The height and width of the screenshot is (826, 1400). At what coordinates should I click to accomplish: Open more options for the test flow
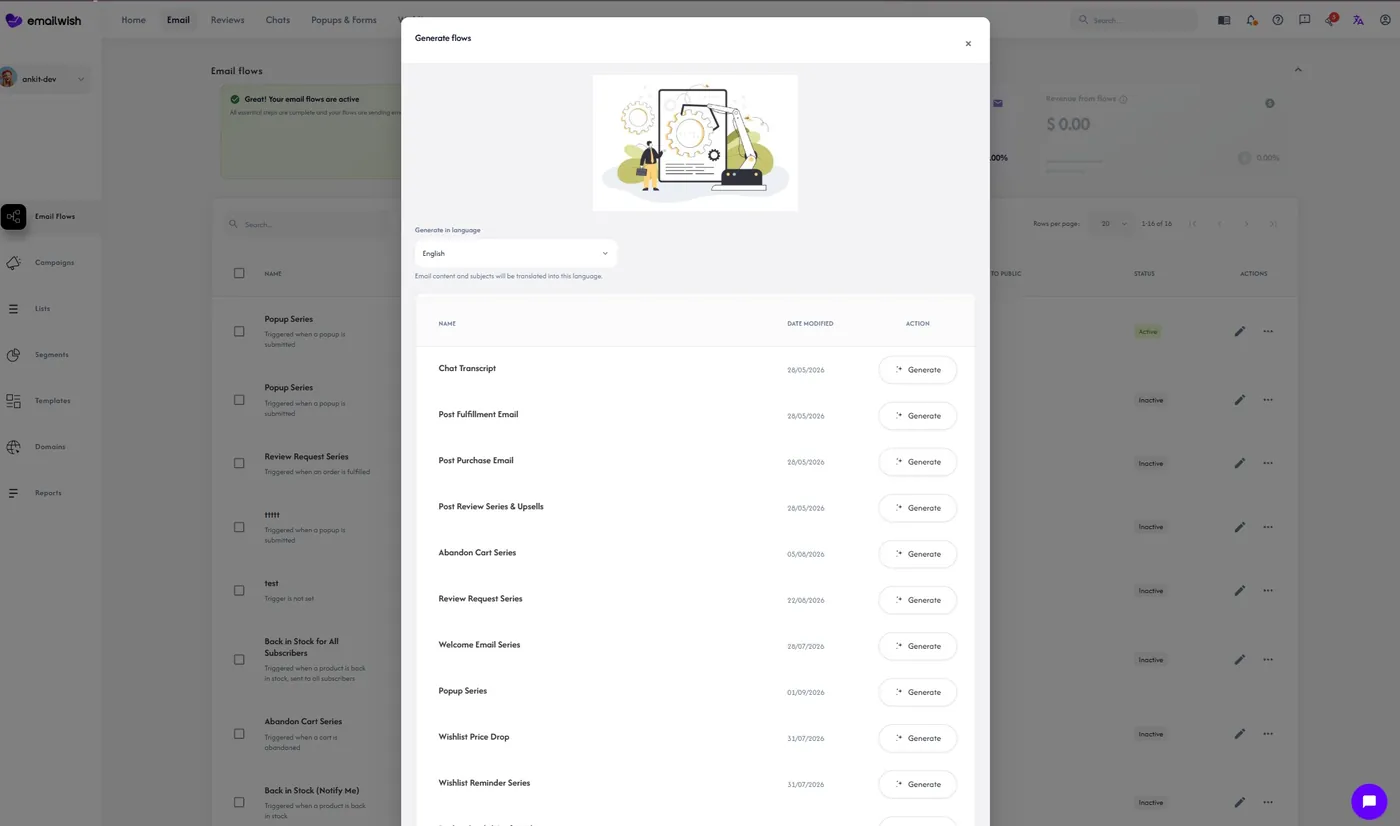pos(1268,590)
